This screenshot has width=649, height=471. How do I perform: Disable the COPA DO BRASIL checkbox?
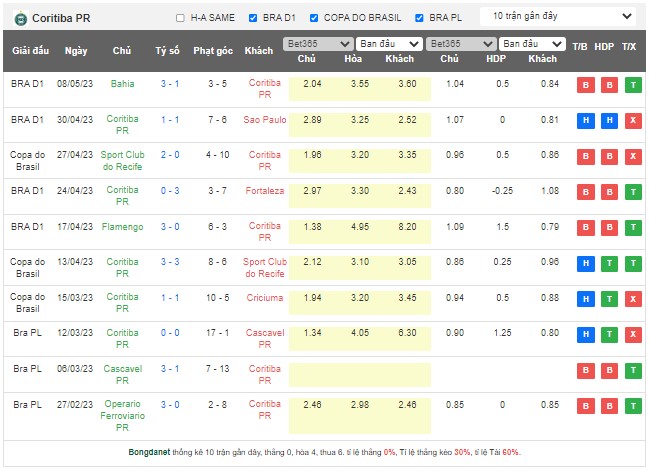315,18
